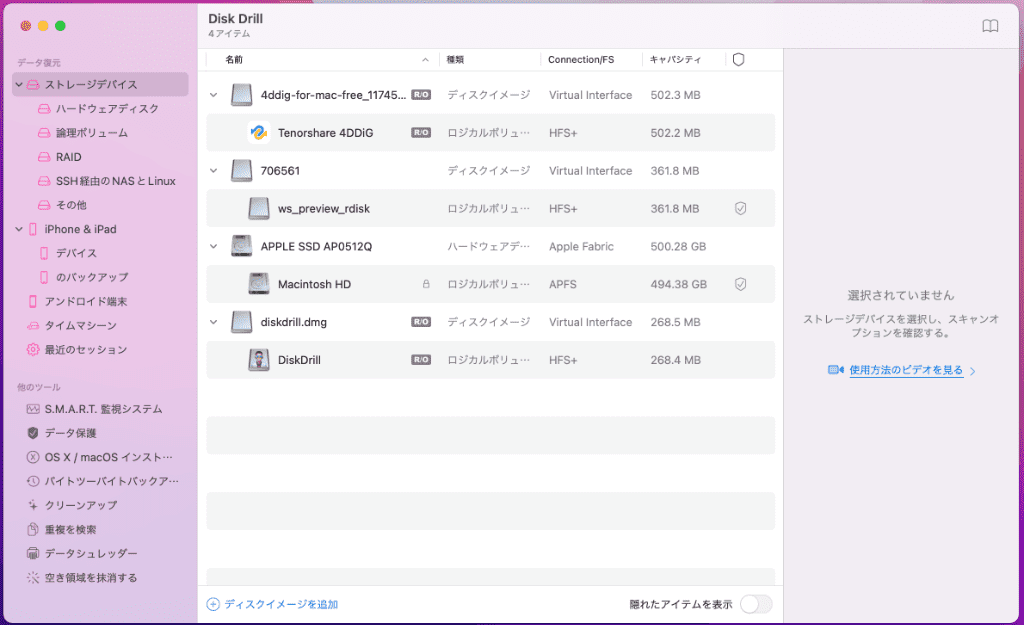
Task: Collapse the 4ddig-for-mac-free disk image row
Action: point(214,95)
